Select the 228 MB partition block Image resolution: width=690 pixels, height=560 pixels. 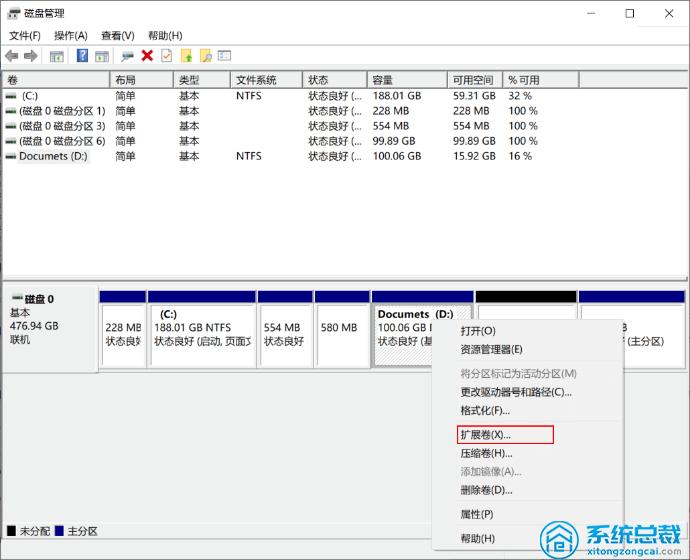[123, 329]
